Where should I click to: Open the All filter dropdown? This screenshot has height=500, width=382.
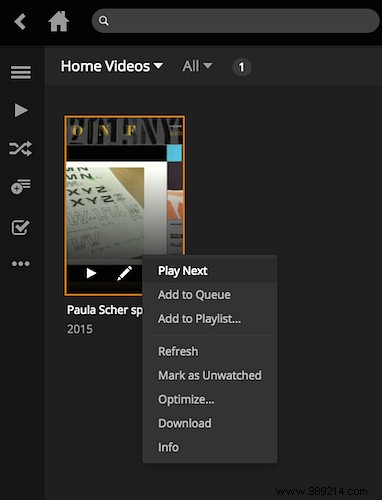pyautogui.click(x=197, y=66)
